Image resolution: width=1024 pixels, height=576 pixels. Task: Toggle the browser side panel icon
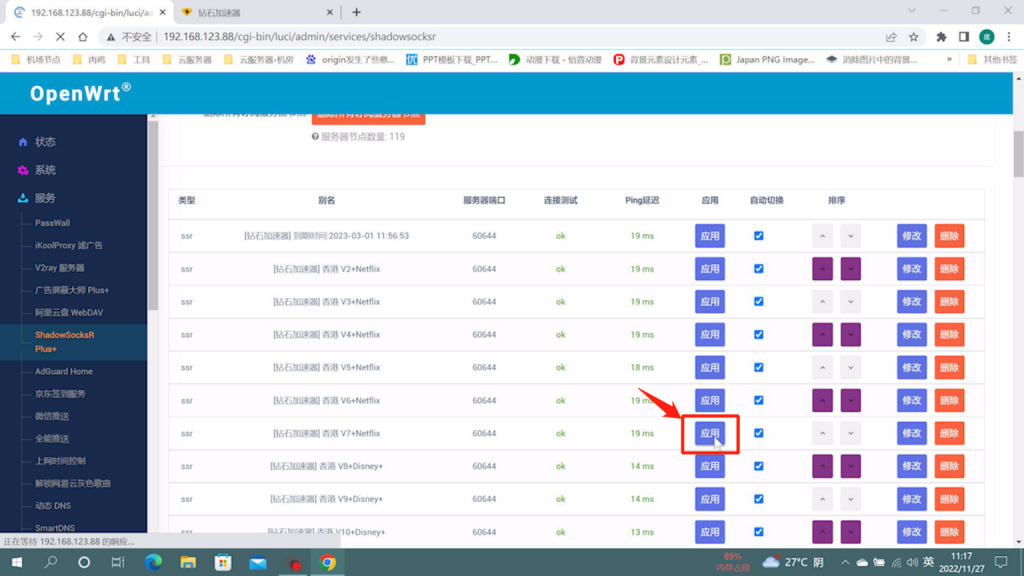(964, 37)
